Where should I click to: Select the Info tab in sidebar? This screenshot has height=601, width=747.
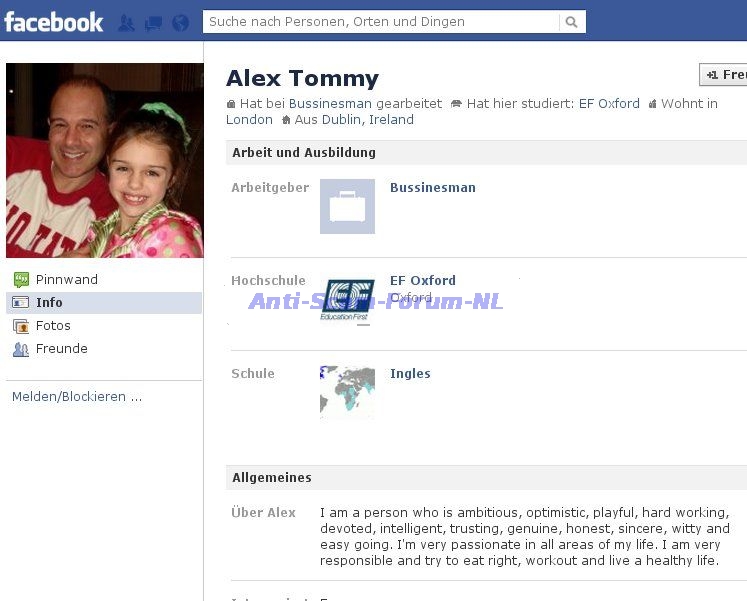104,303
